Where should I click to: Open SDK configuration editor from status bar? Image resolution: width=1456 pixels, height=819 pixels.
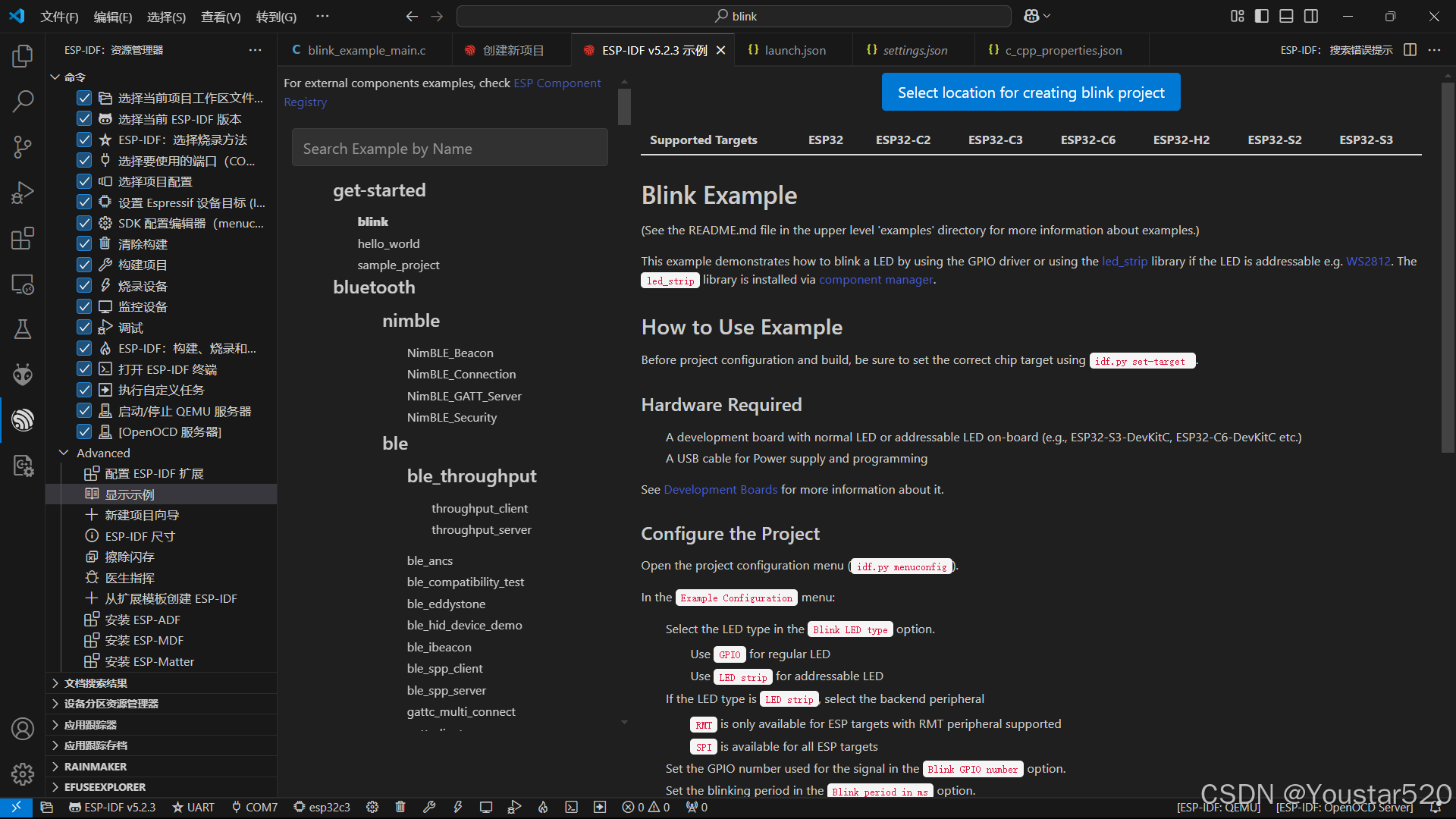(x=372, y=807)
